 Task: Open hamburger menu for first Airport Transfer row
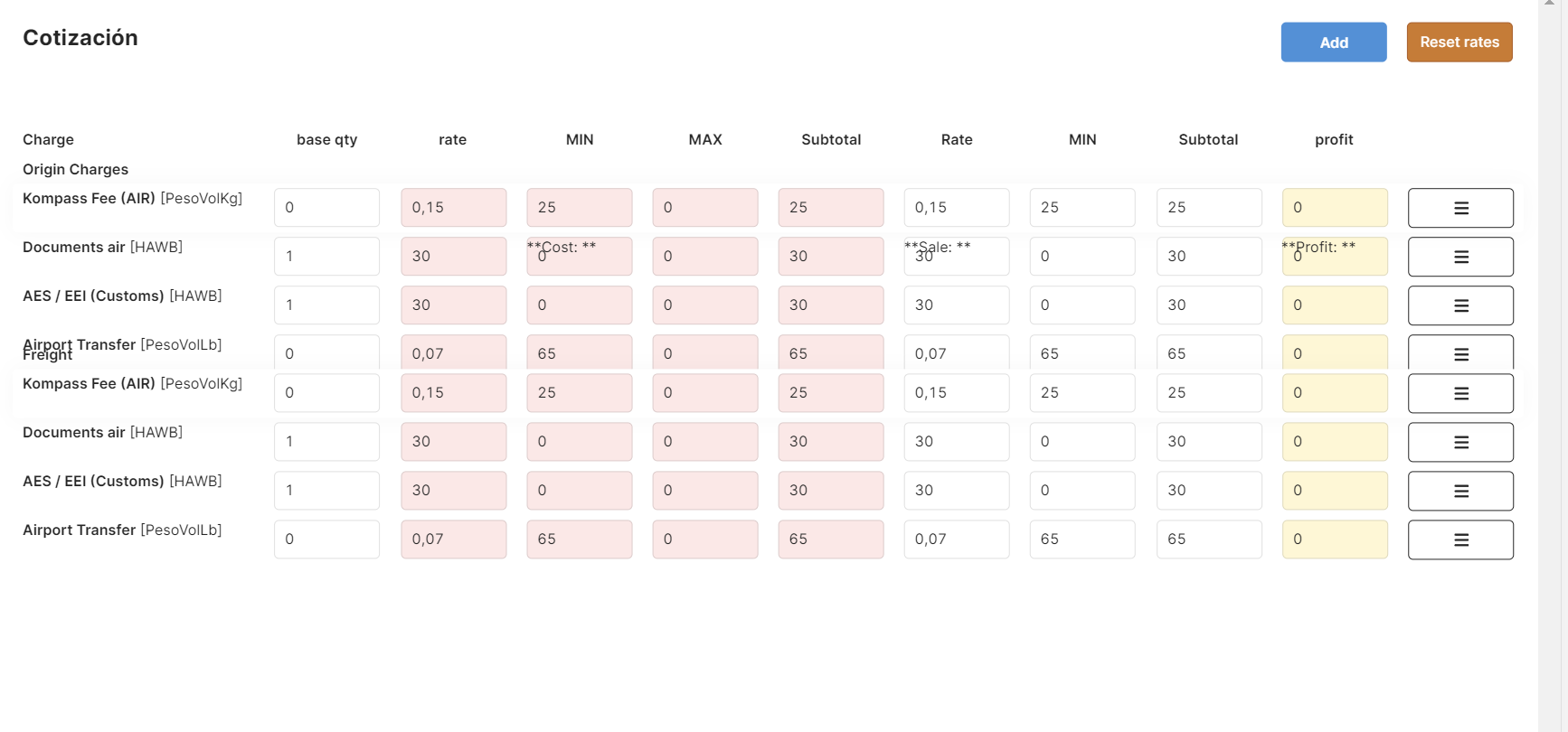point(1459,352)
